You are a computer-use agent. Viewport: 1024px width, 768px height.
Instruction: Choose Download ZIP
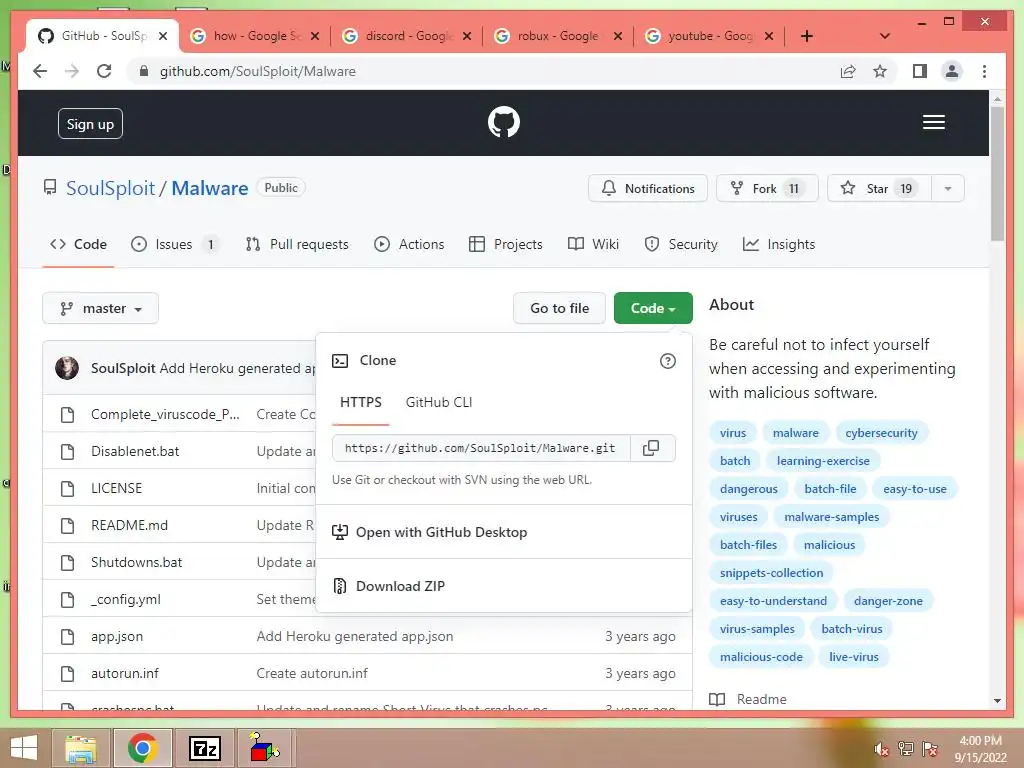pyautogui.click(x=400, y=586)
